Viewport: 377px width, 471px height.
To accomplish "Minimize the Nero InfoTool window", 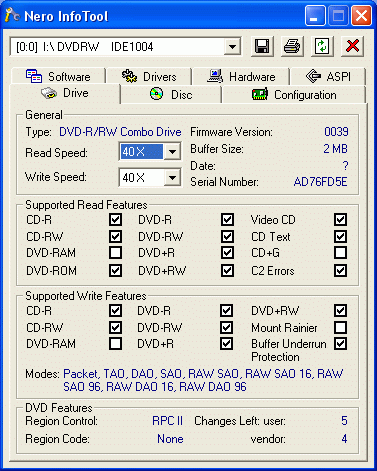I will pyautogui.click(x=314, y=16).
